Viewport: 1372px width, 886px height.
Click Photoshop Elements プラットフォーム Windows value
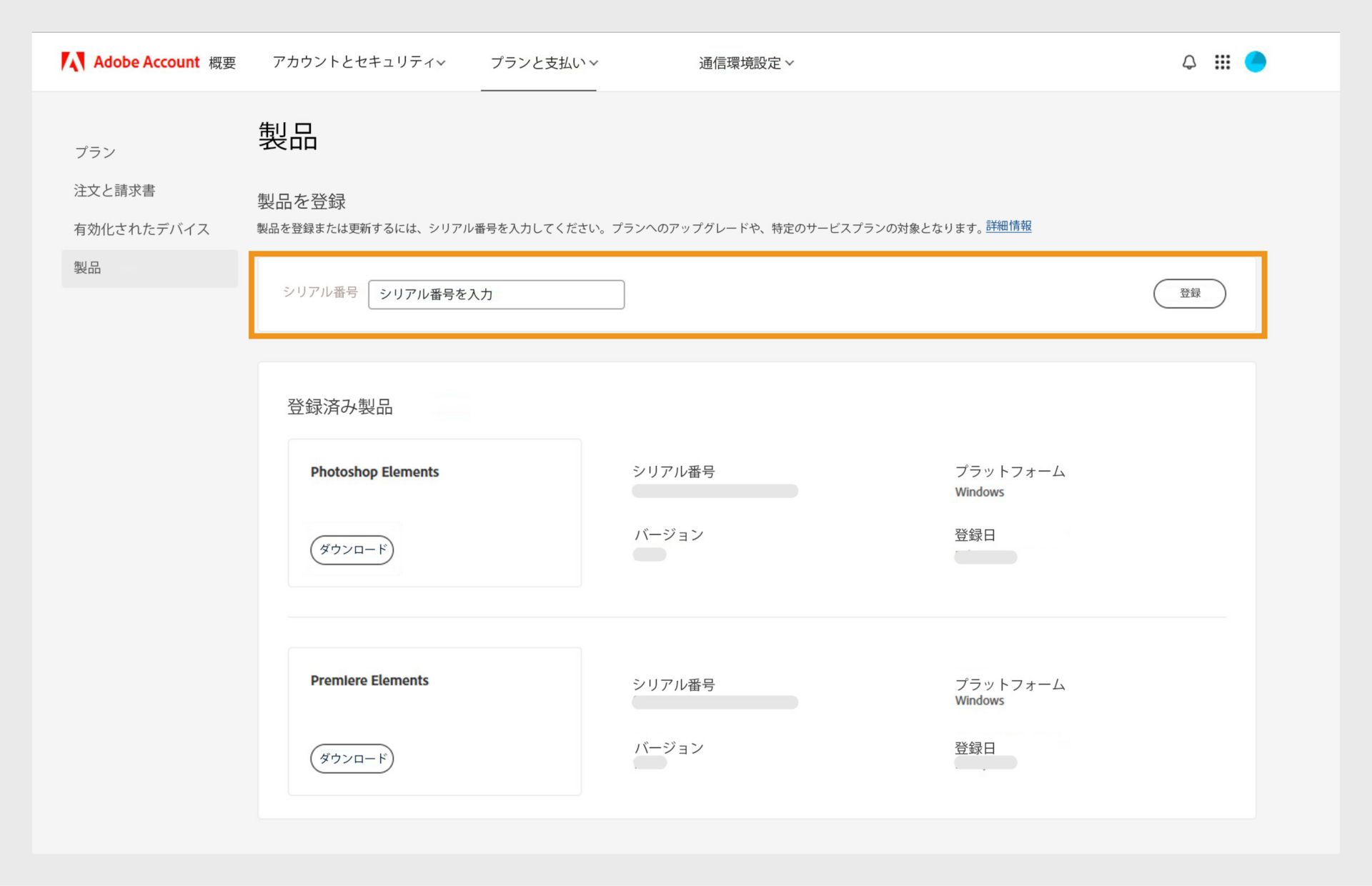click(980, 492)
